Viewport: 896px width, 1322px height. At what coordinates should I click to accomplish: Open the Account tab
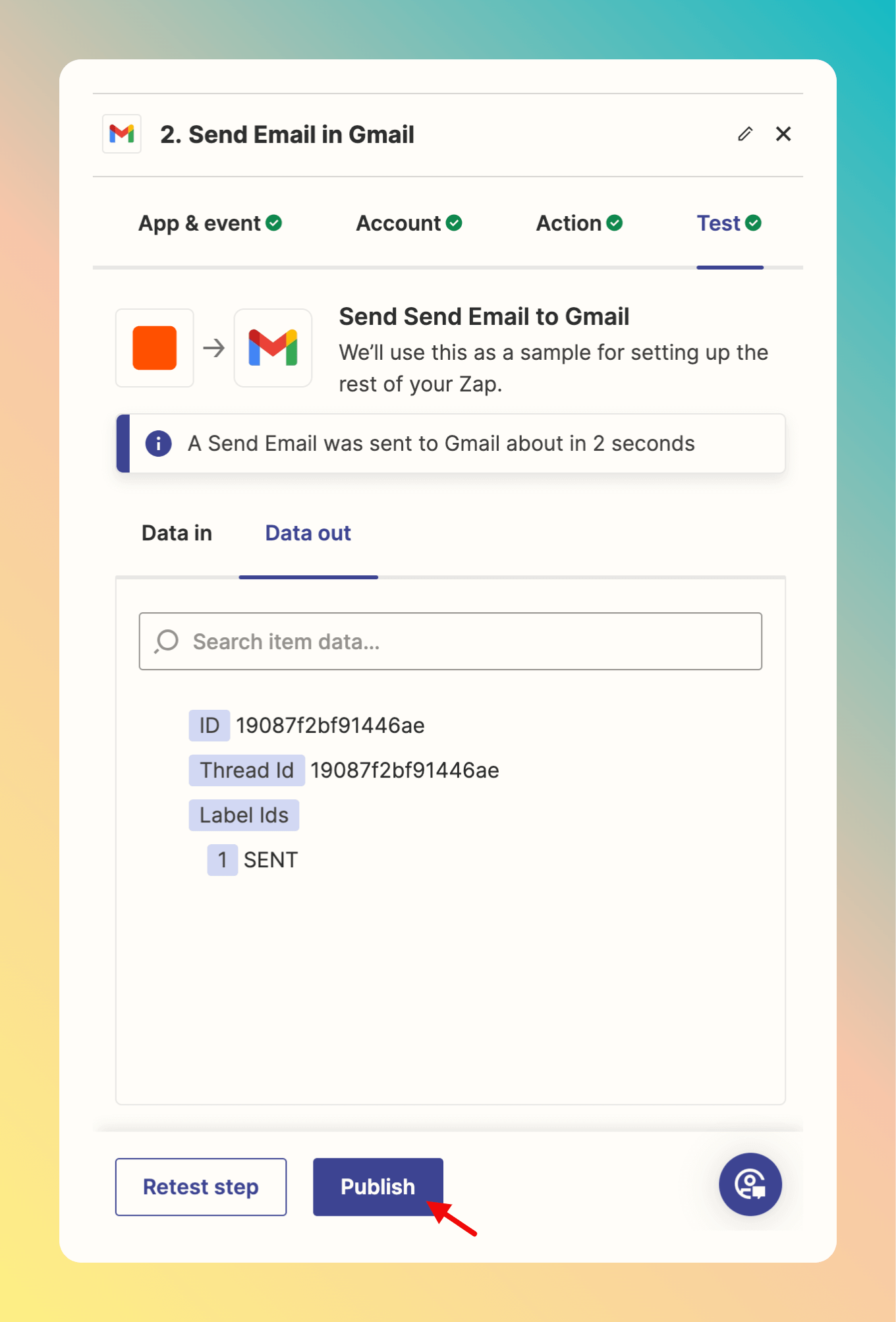point(409,223)
